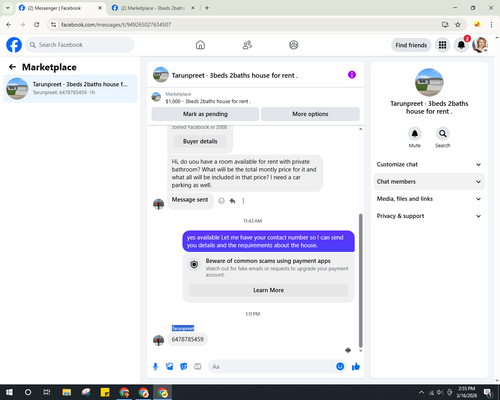Viewport: 500px width, 400px height.
Task: Open more options for 'Message sent'
Action: point(243,201)
